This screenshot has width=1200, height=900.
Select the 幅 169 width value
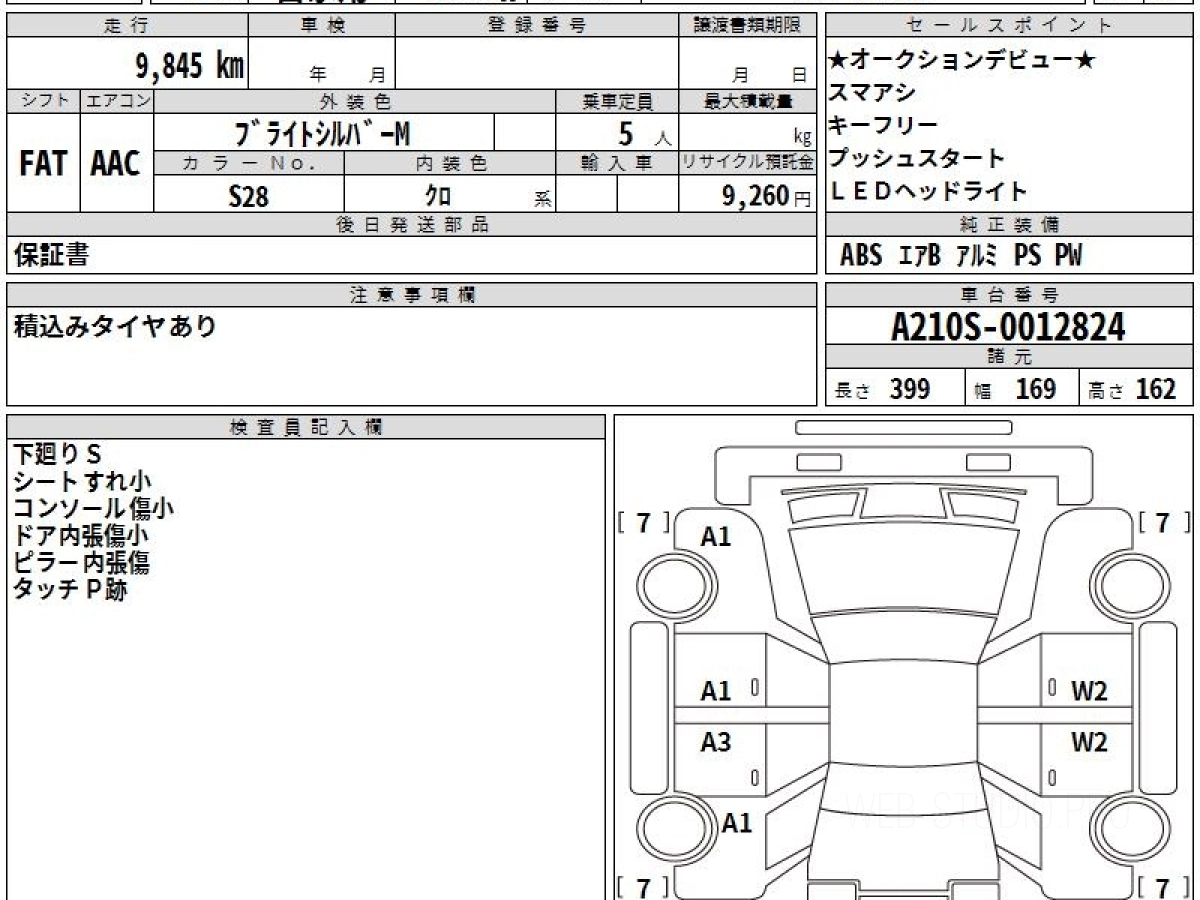(x=1015, y=389)
